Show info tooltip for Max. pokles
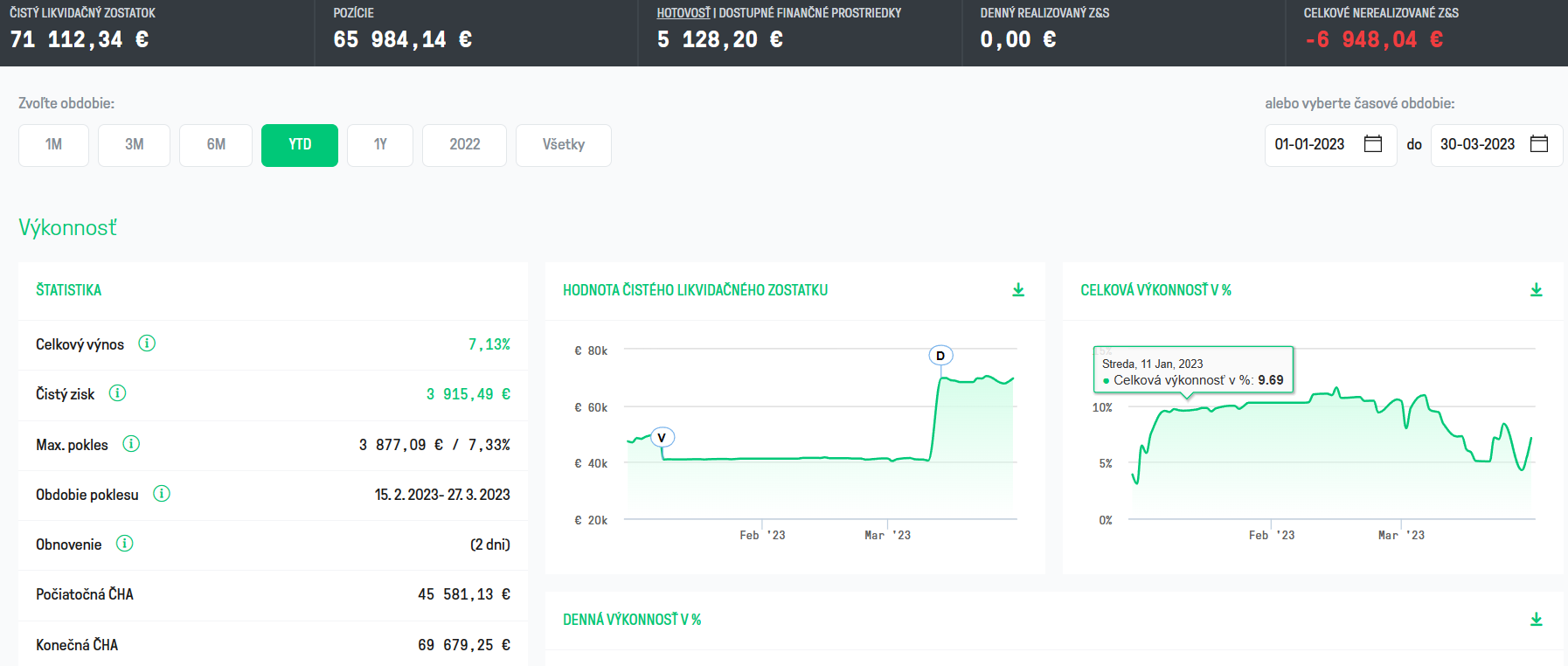This screenshot has height=666, width=1568. 131,444
